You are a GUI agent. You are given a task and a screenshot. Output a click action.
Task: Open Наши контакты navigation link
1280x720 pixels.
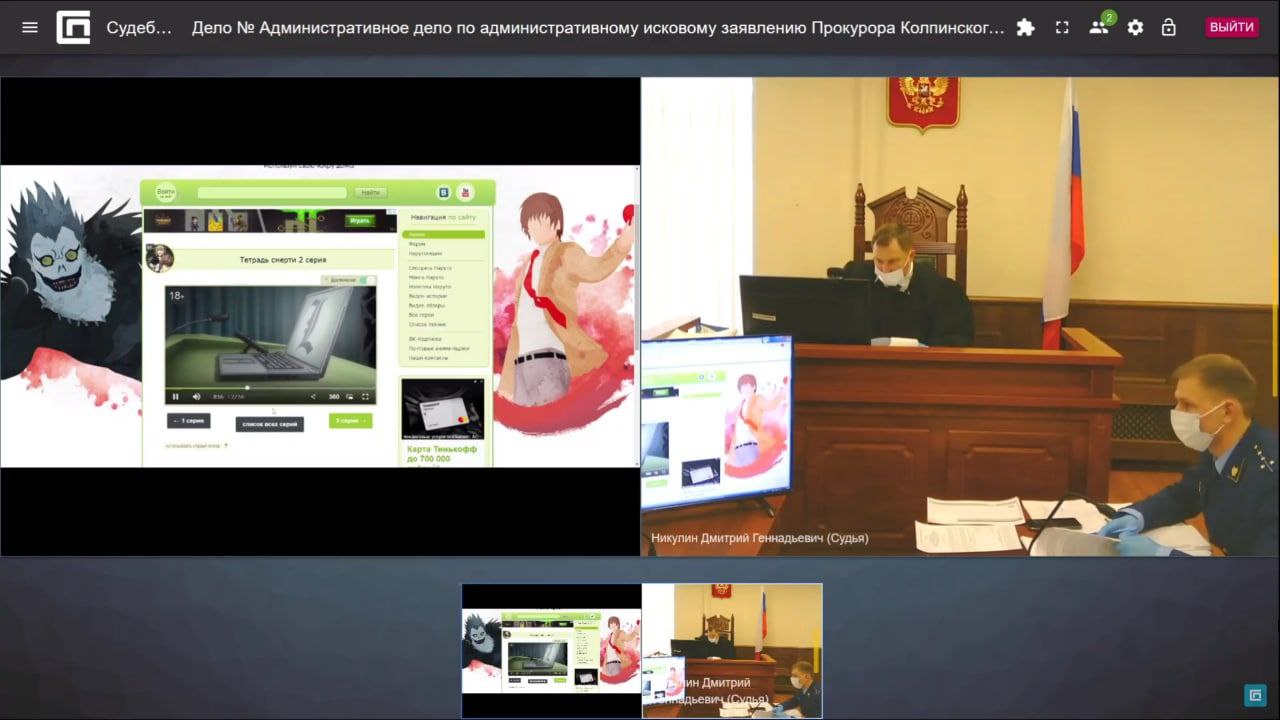coord(428,357)
